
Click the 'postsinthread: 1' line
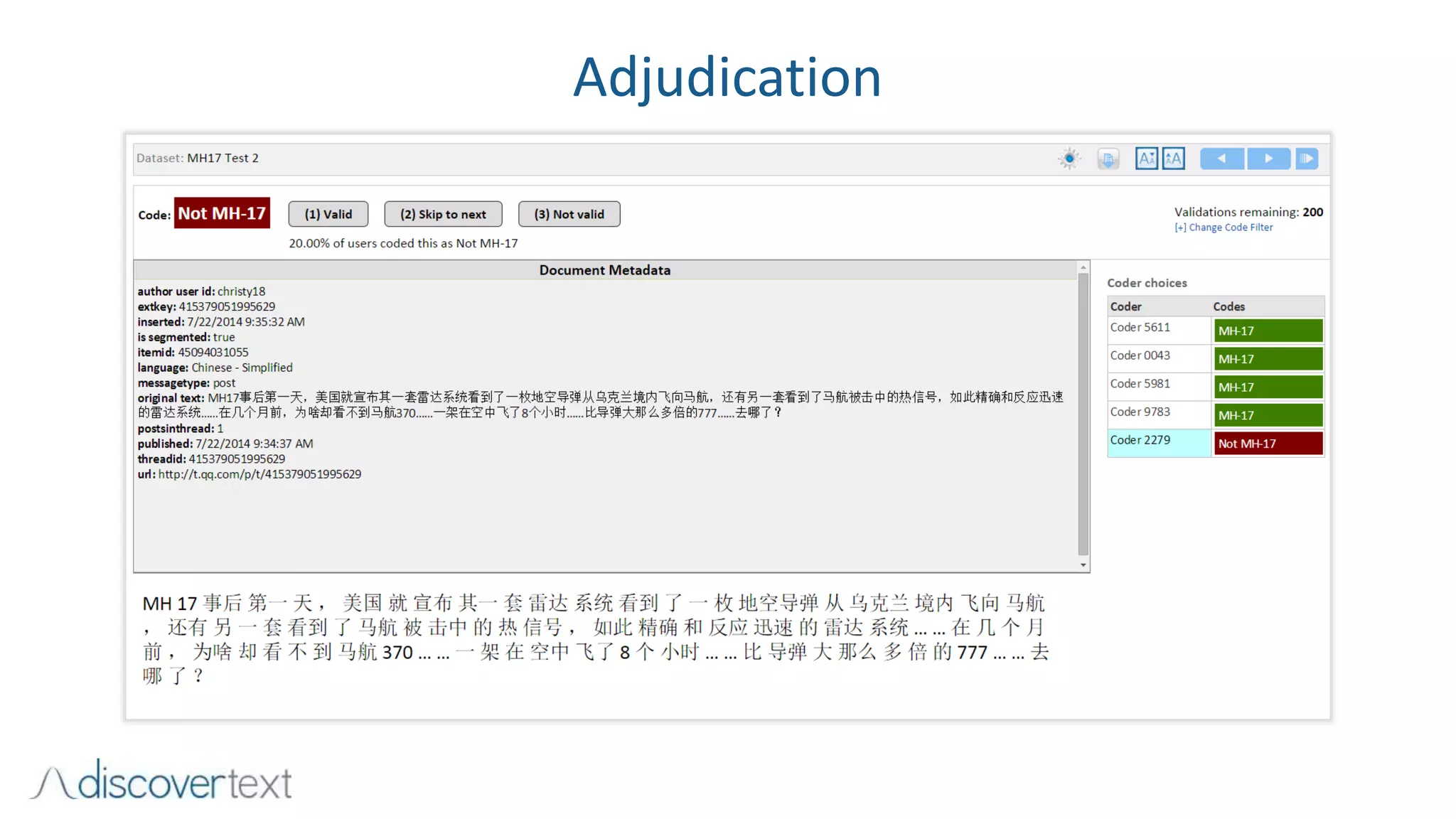tap(180, 429)
